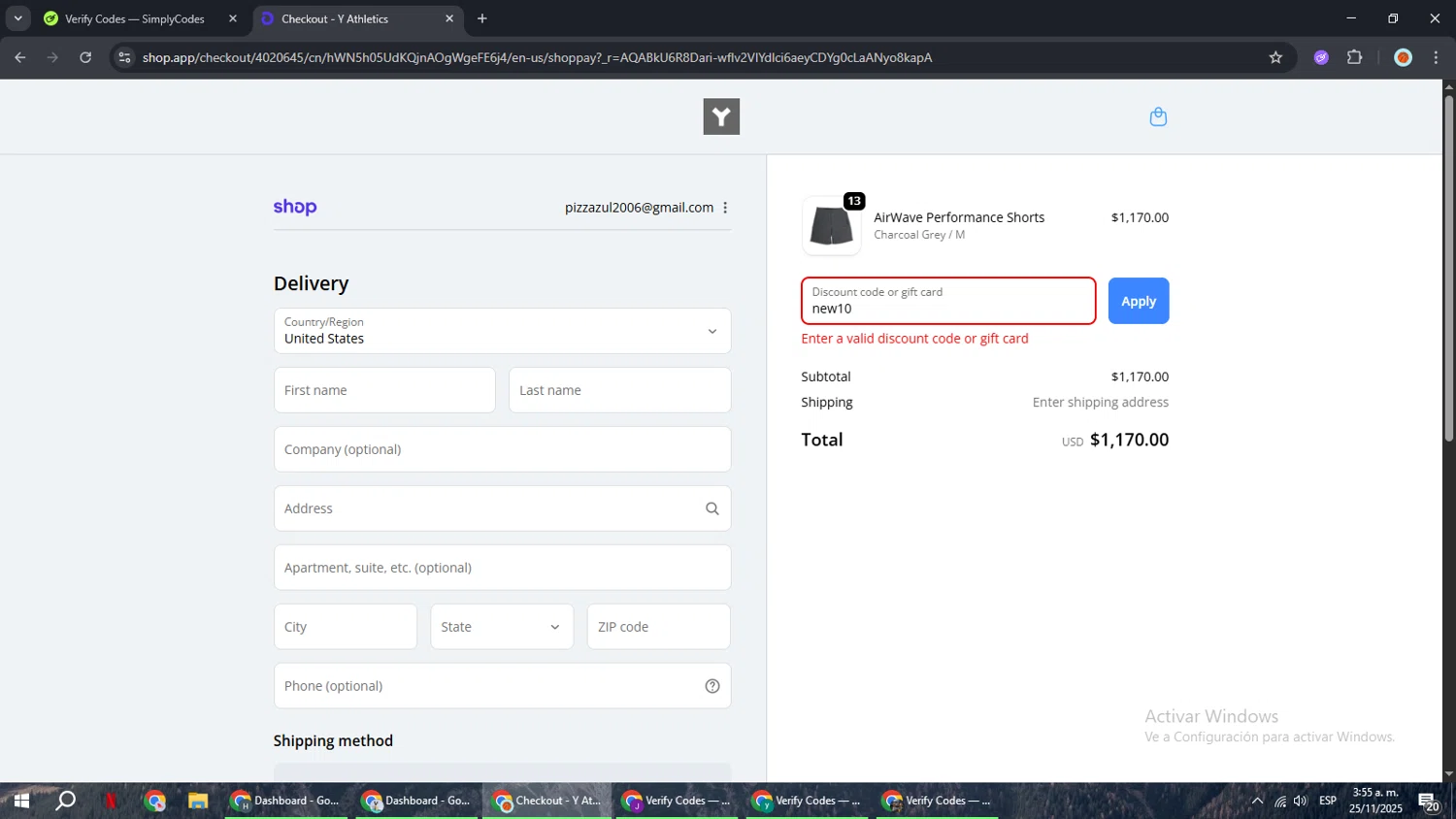The height and width of the screenshot is (819, 1456).
Task: Click the address search magnifier icon
Action: (711, 508)
